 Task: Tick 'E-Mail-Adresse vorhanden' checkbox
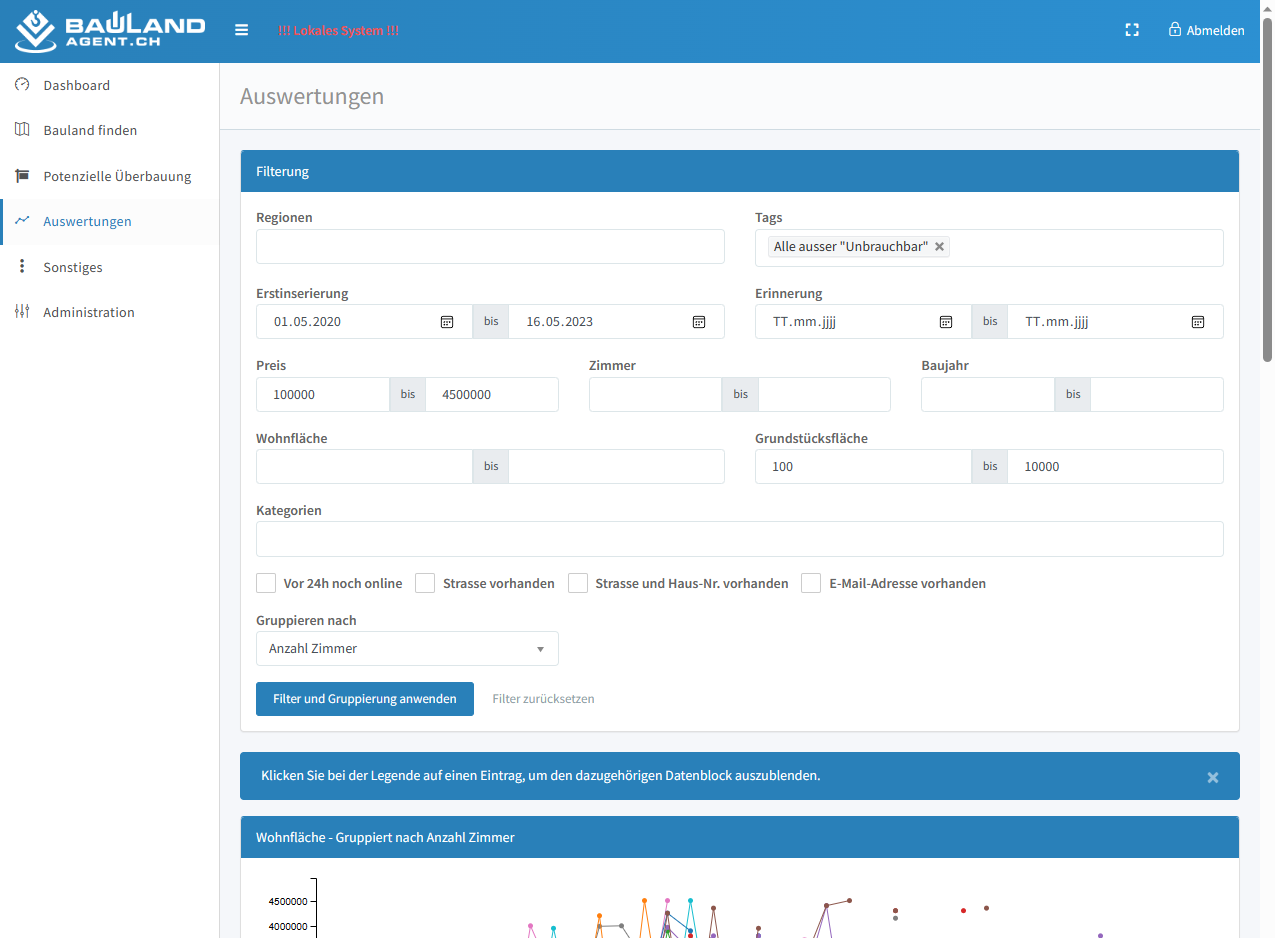(811, 583)
